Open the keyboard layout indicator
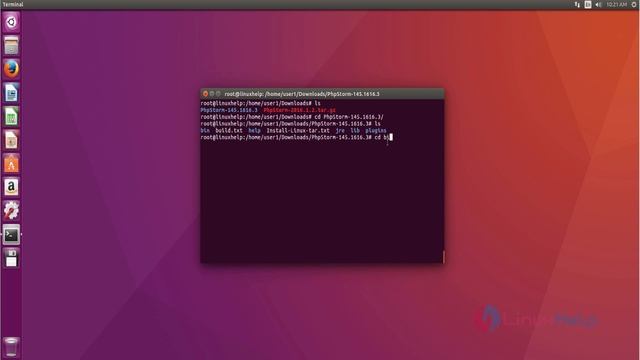640x360 pixels. coord(588,4)
